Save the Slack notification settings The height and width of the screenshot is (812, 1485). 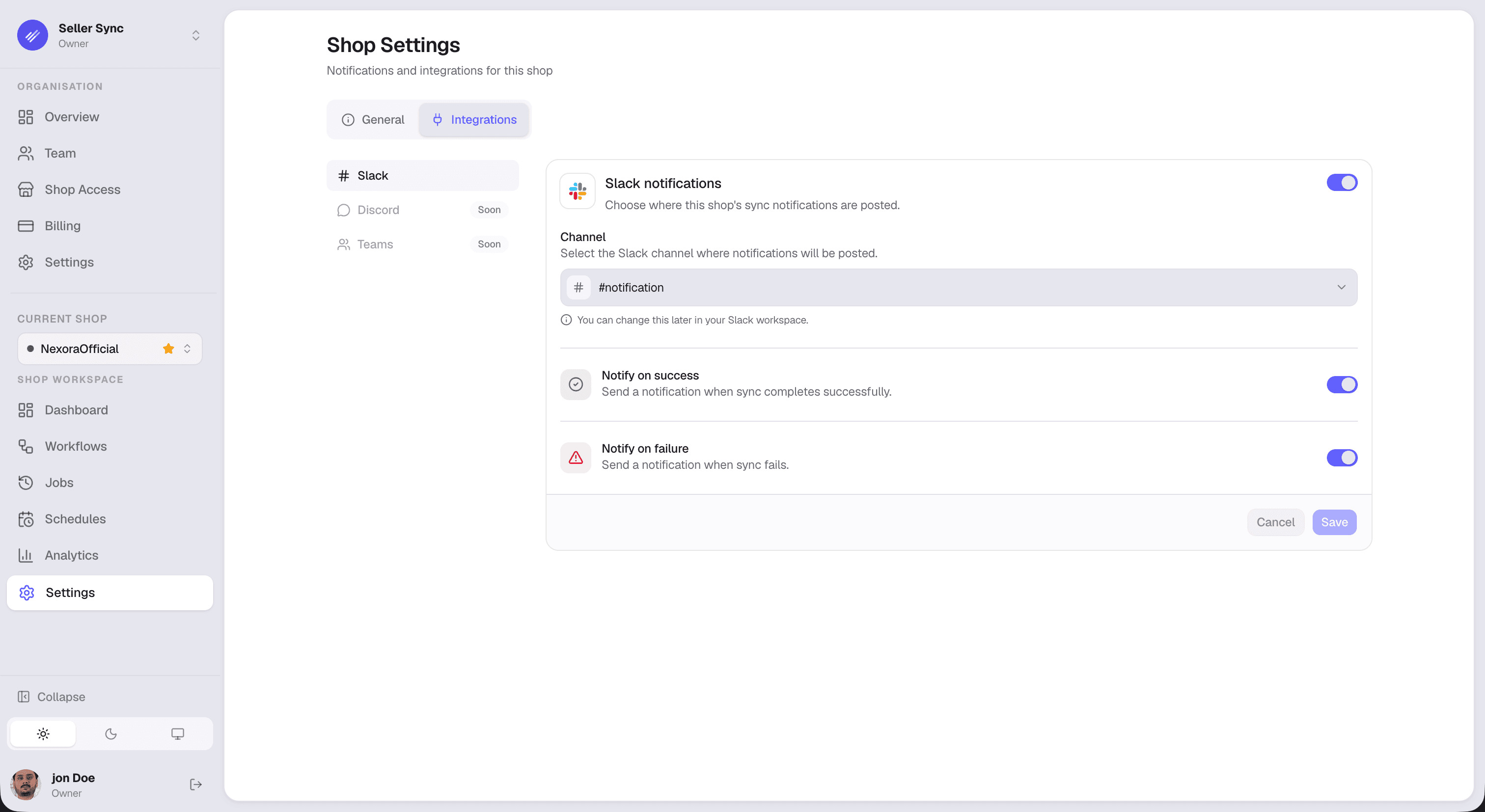click(x=1334, y=523)
